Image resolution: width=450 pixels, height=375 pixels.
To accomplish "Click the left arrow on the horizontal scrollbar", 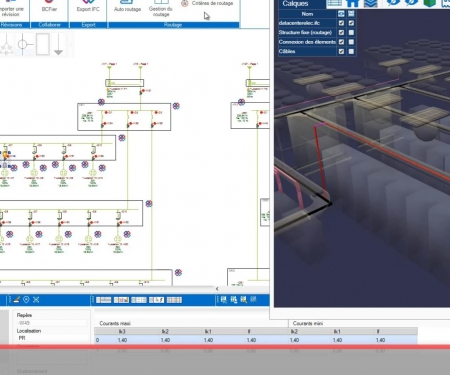I will click(x=217, y=289).
